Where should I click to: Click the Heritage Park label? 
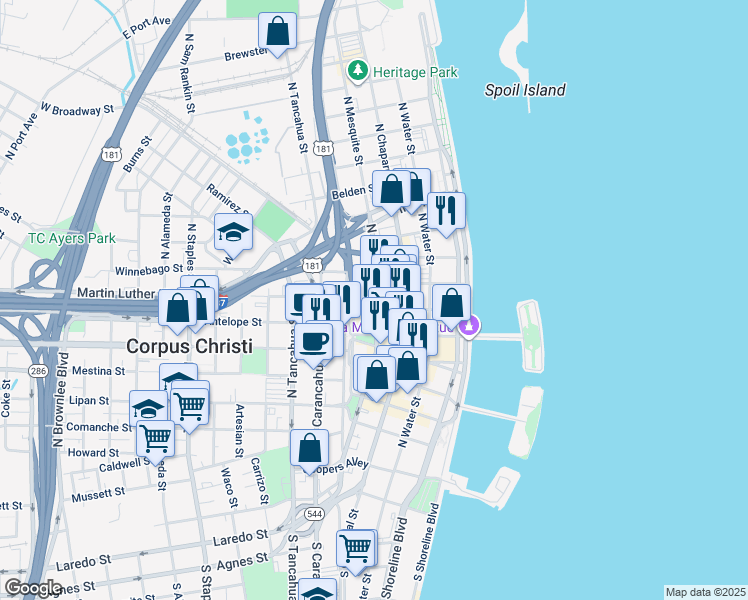pyautogui.click(x=415, y=72)
